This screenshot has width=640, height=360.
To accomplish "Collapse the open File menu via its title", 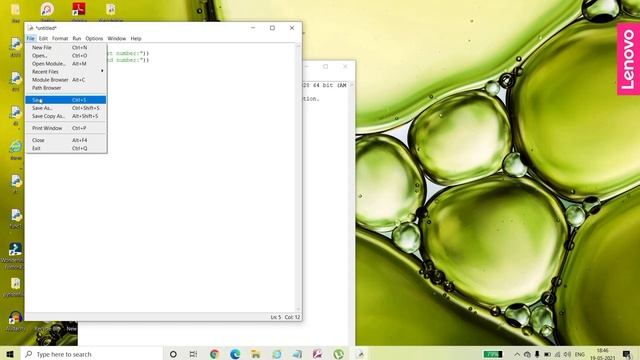I will pos(31,38).
